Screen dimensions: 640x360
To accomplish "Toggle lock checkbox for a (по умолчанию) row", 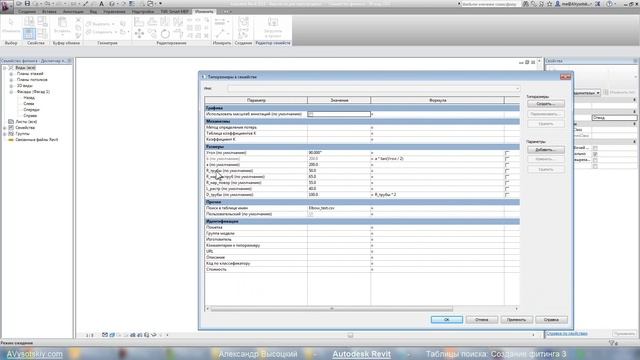I will tap(507, 165).
